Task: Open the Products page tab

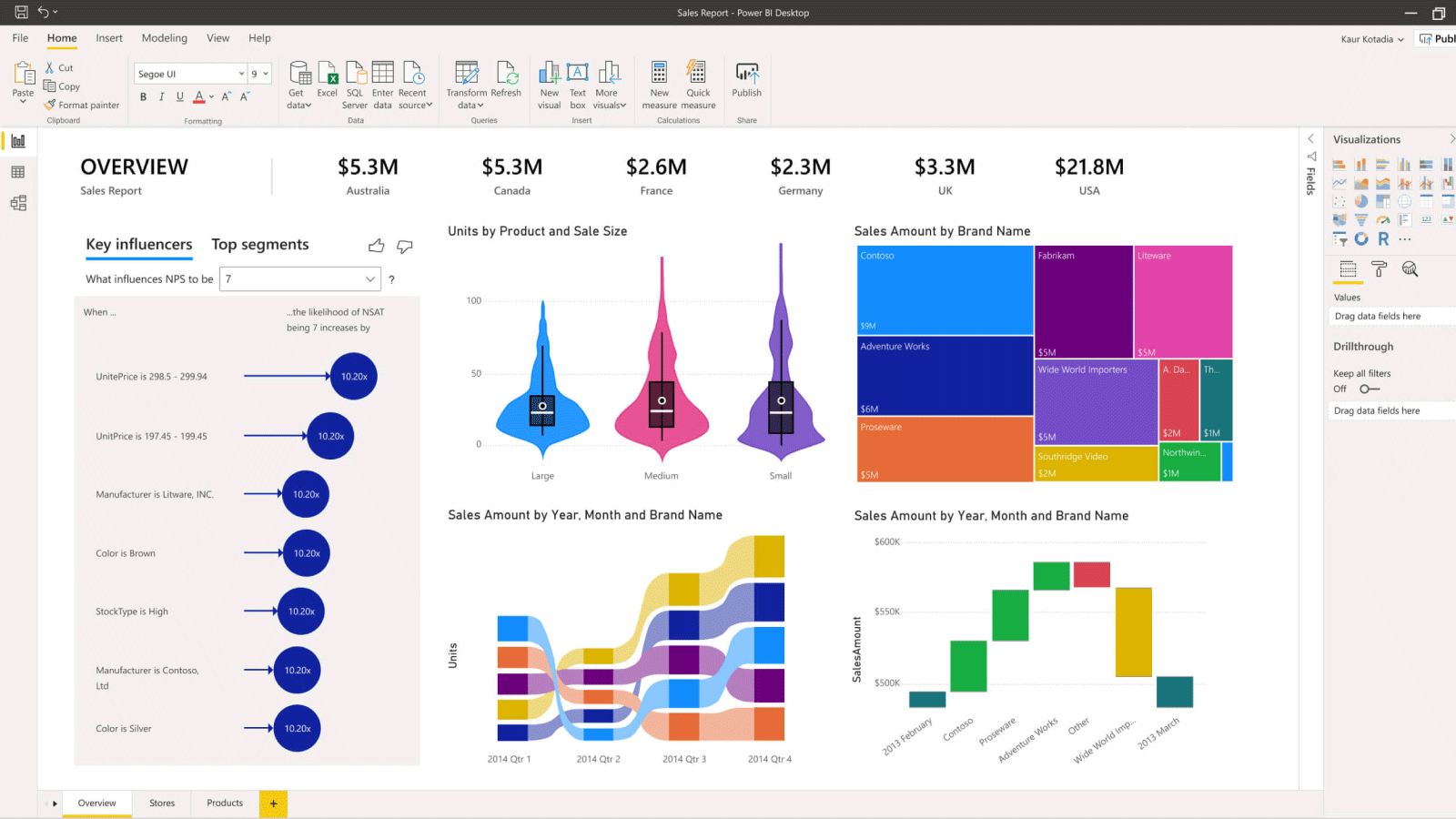Action: pos(225,804)
